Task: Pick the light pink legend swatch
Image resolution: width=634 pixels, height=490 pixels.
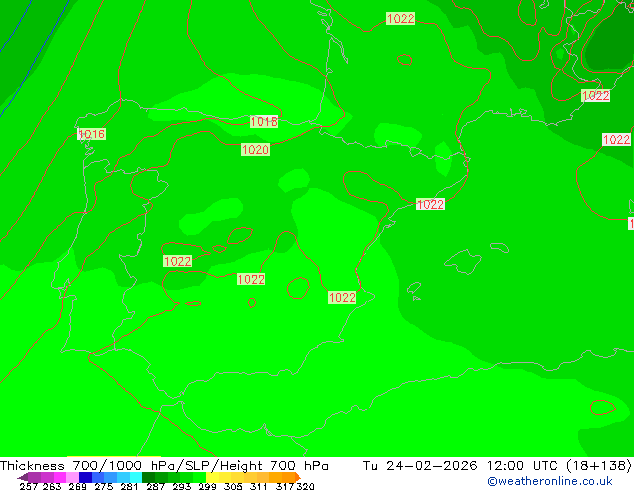Action: click(73, 477)
